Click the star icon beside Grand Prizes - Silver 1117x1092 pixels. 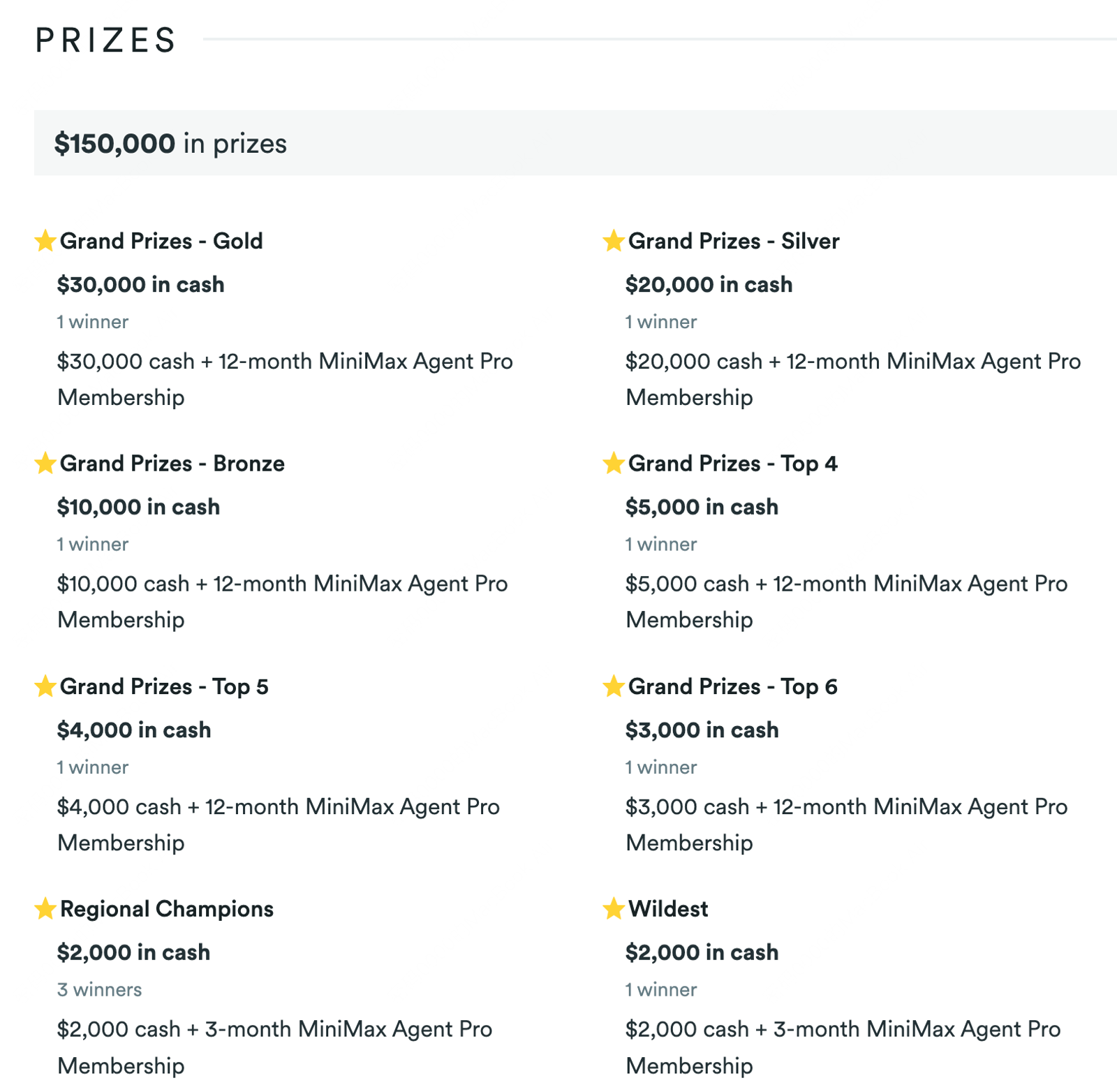pyautogui.click(x=614, y=240)
